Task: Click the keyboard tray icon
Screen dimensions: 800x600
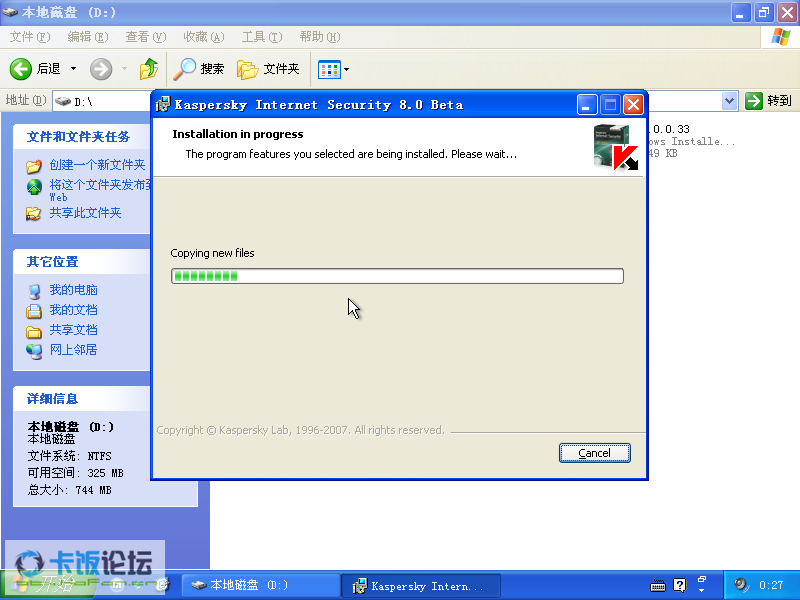Action: pyautogui.click(x=658, y=585)
